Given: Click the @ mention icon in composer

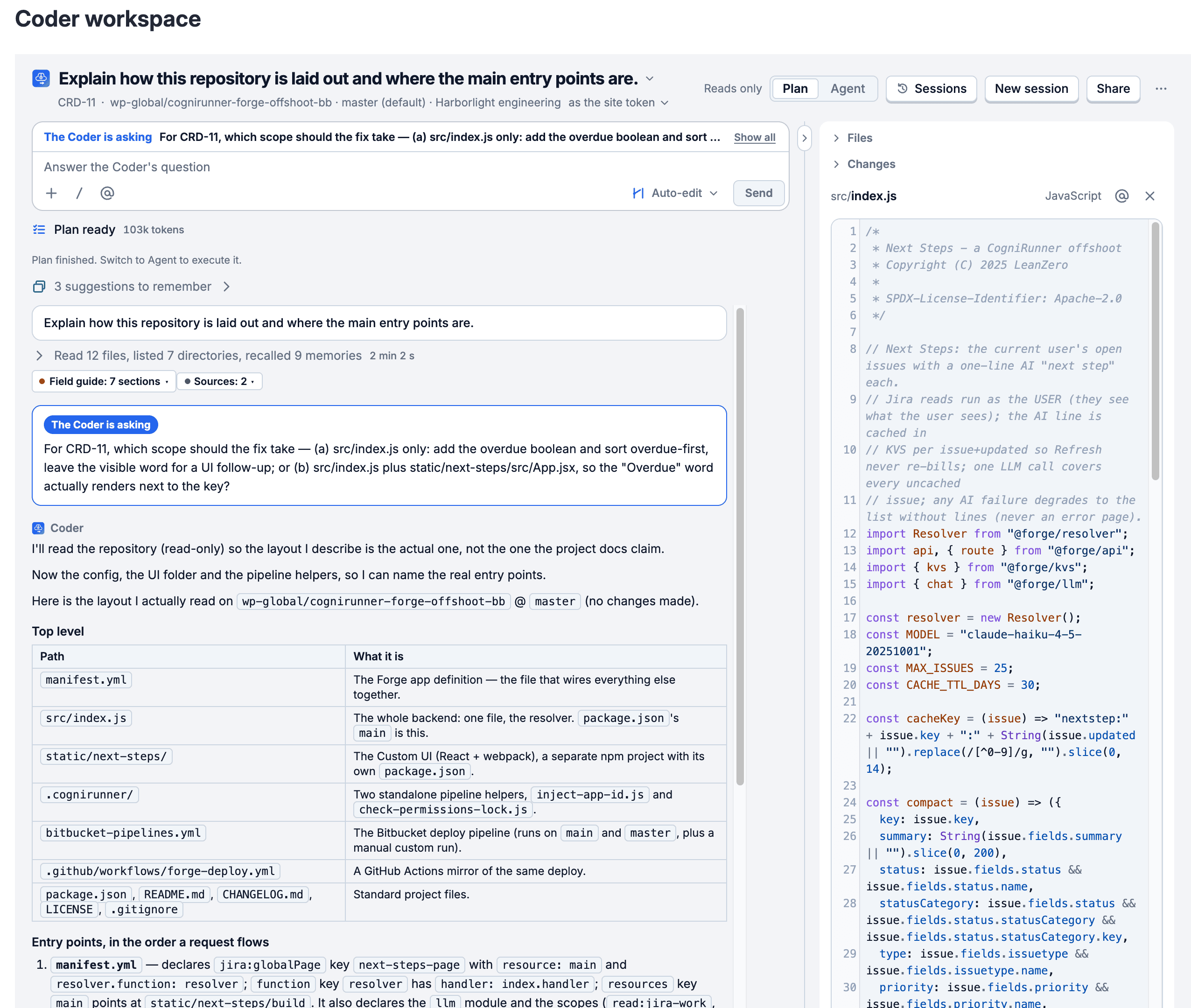Looking at the screenshot, I should coord(107,193).
